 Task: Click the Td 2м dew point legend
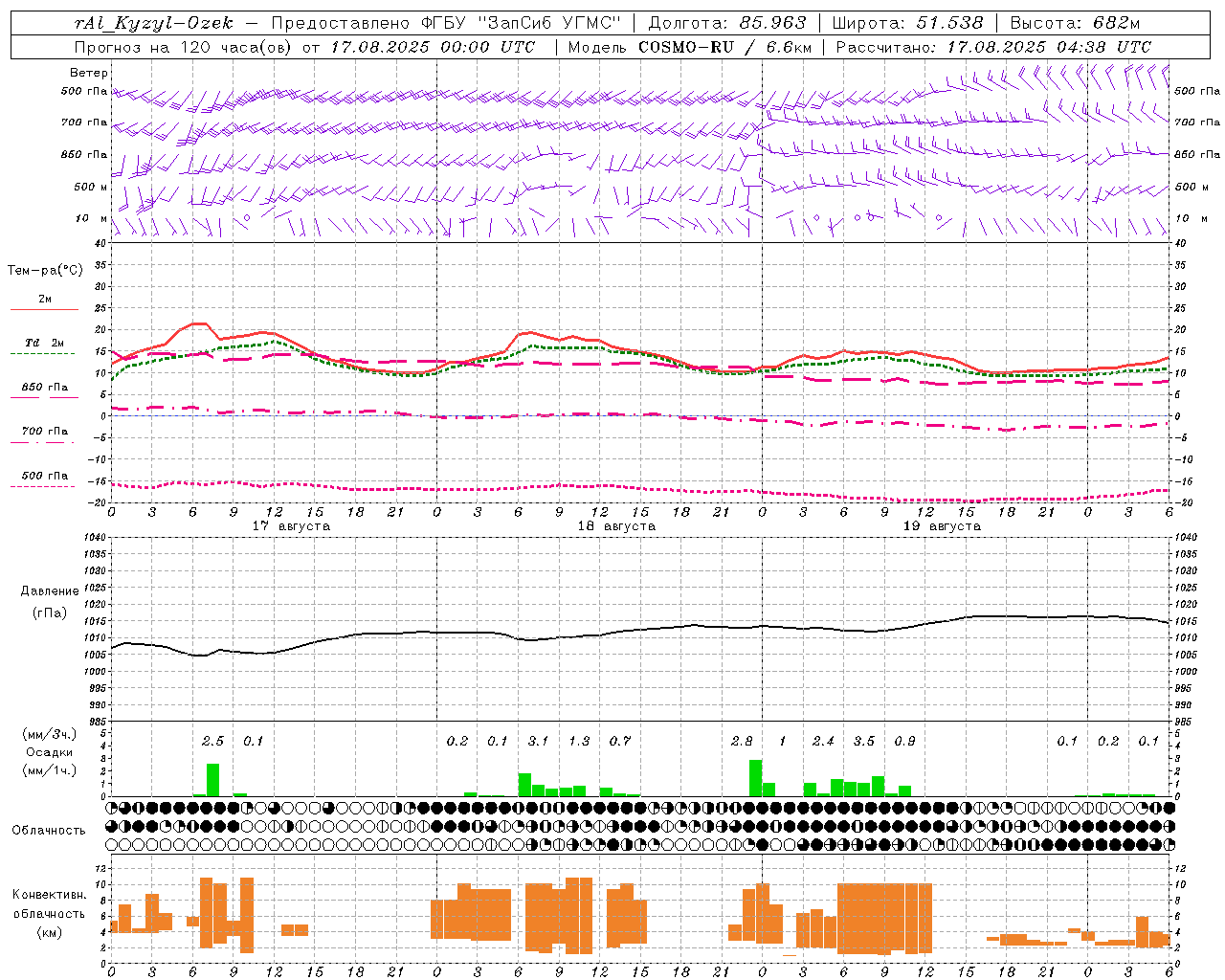pyautogui.click(x=44, y=344)
